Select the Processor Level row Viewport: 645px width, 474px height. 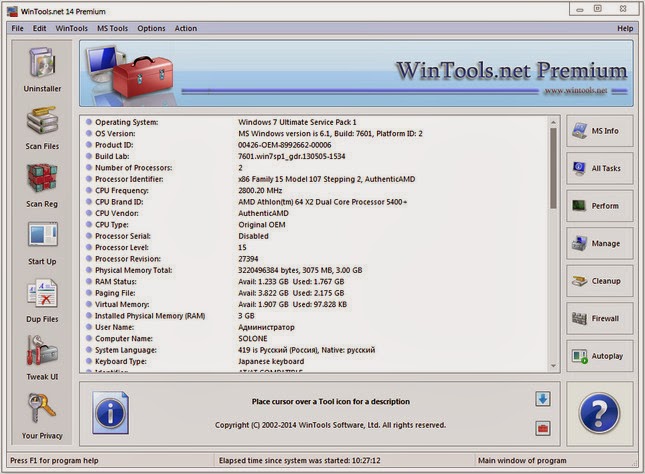pos(316,247)
